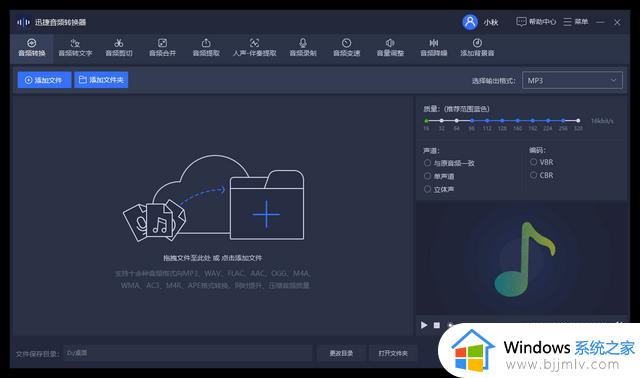Open the 菜单 hamburger menu
Viewport: 640px width, 378px height.
[576, 22]
